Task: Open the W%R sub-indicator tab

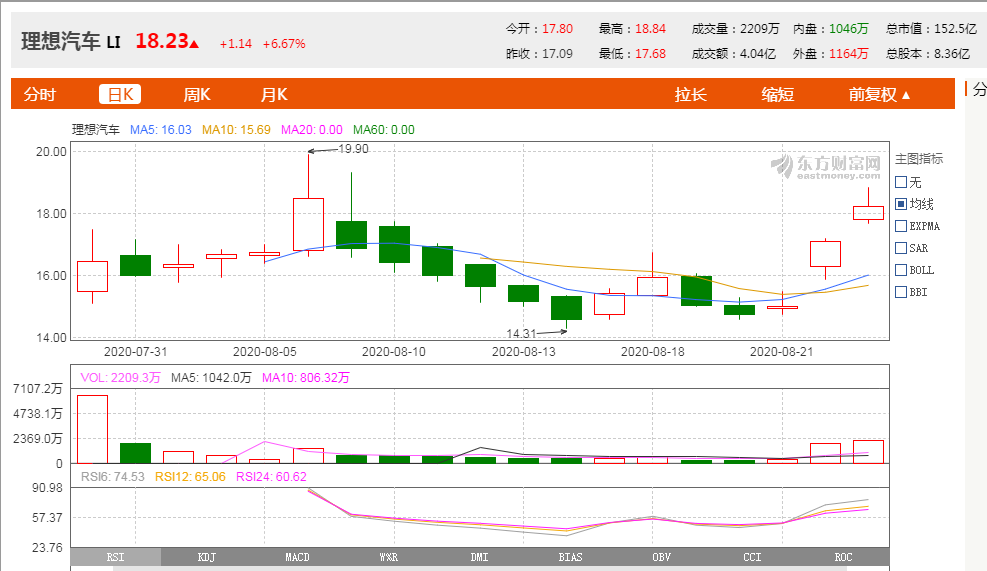Action: 388,557
